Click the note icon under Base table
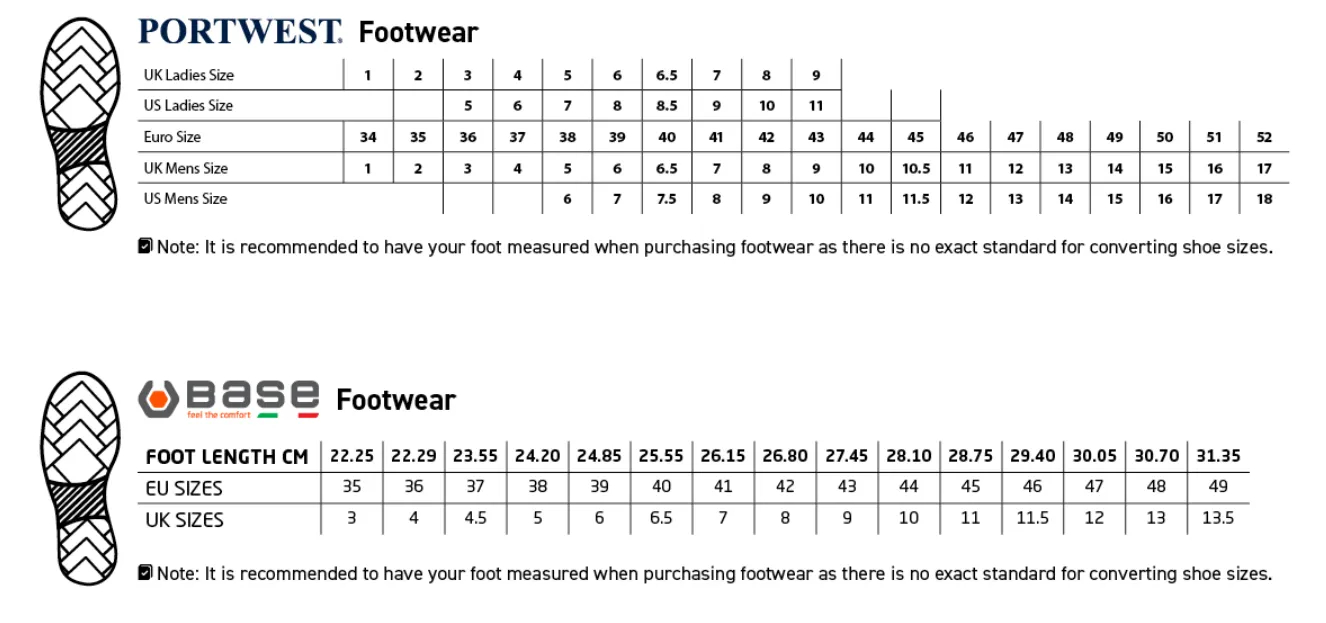This screenshot has height=623, width=1326. [x=146, y=573]
